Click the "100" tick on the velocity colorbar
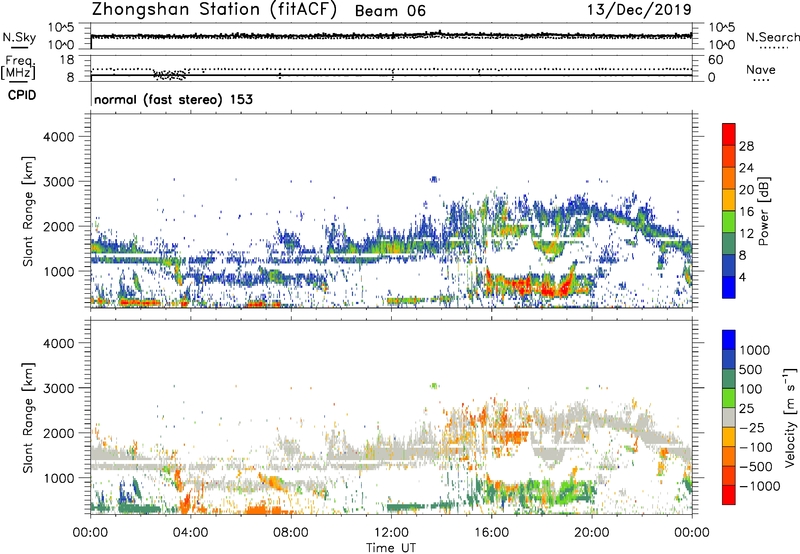 pyautogui.click(x=751, y=389)
